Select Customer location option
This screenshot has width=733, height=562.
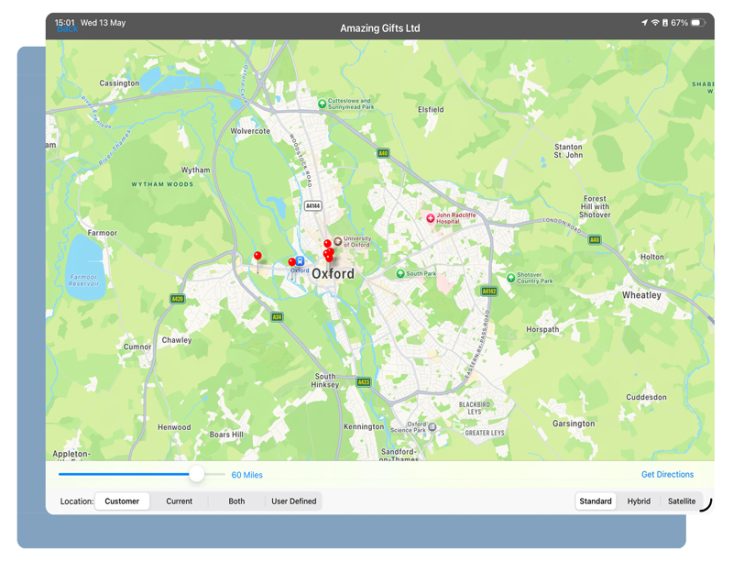(122, 501)
